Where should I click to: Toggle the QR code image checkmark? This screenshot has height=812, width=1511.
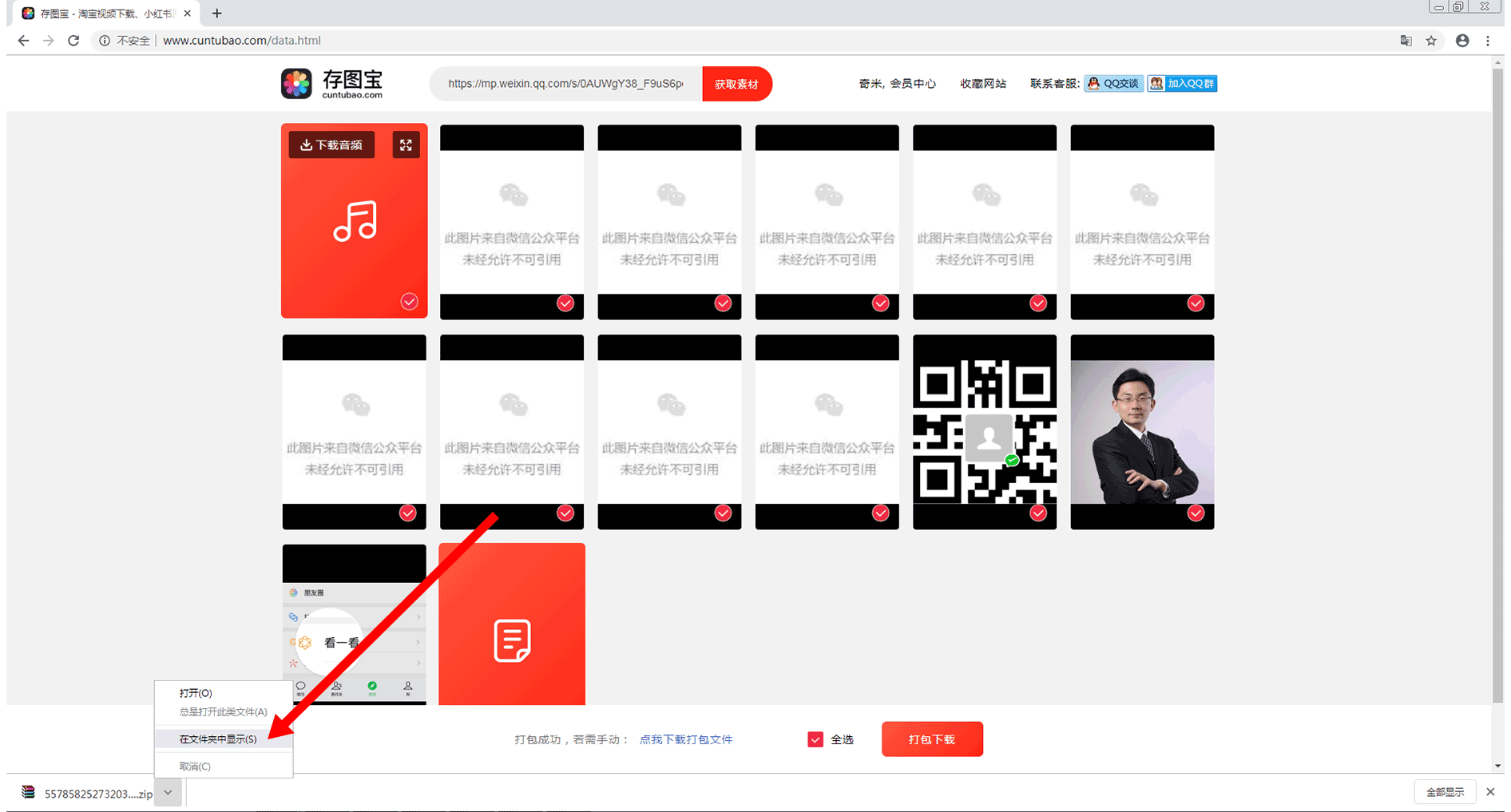click(x=1037, y=513)
